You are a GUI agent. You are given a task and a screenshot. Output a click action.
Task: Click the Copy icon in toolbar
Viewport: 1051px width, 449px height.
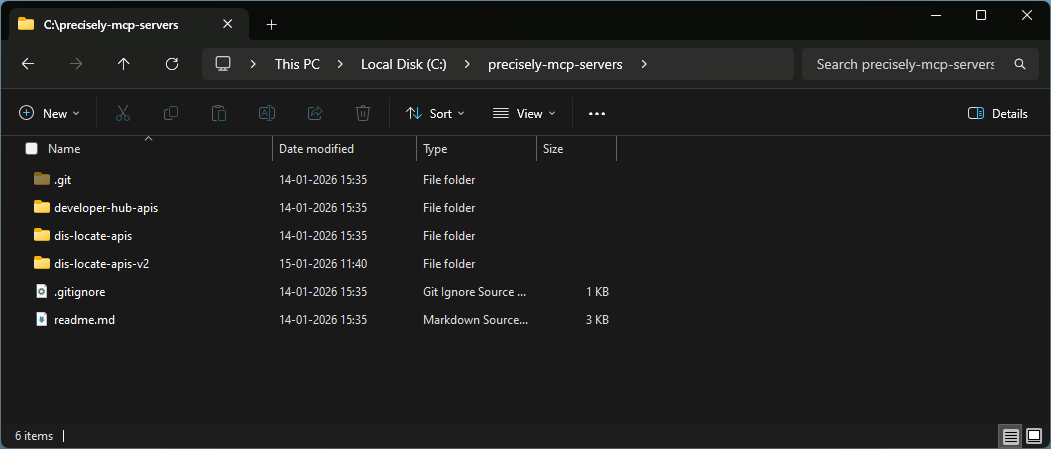pyautogui.click(x=171, y=114)
